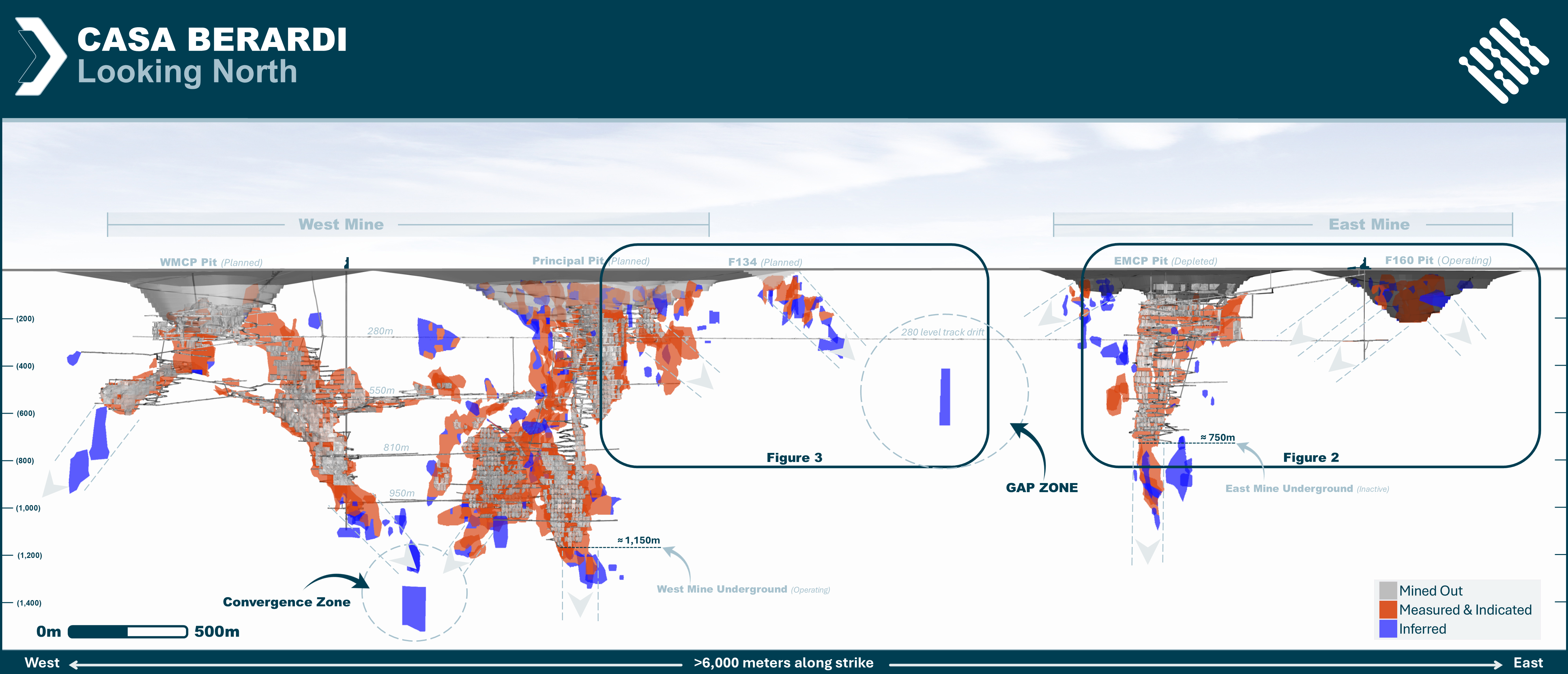
Task: Click the "Figure 3" caption
Action: 794,458
